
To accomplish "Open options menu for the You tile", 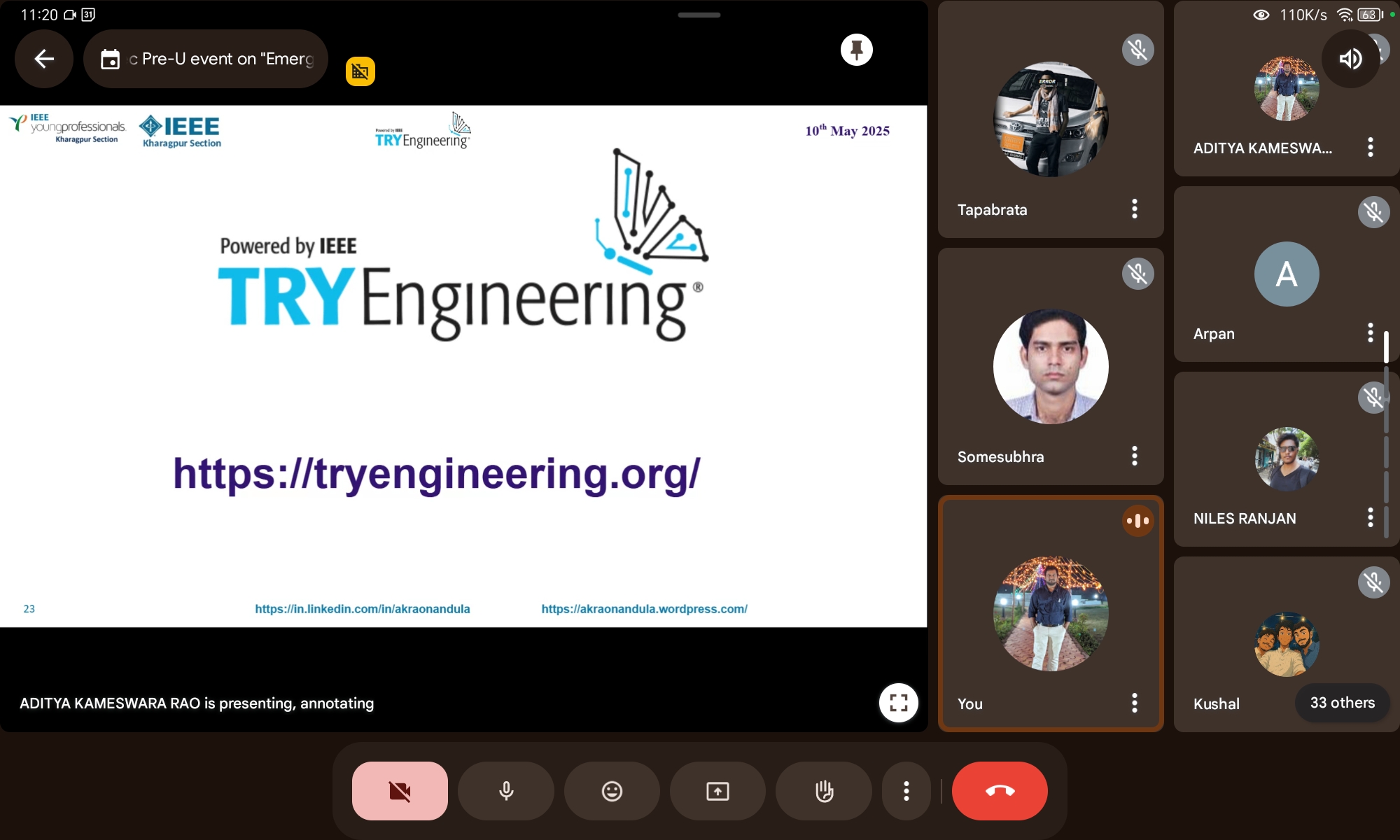I will (1135, 703).
